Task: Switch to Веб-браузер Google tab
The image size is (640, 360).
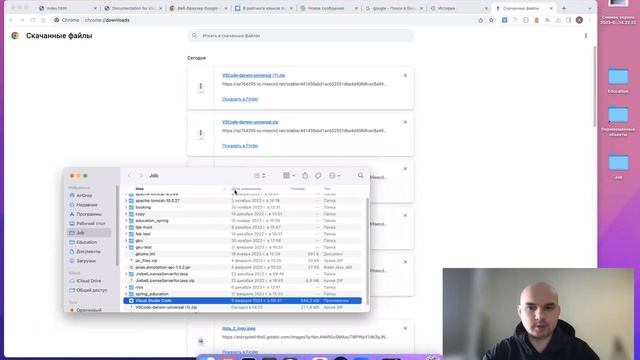Action: [198, 8]
